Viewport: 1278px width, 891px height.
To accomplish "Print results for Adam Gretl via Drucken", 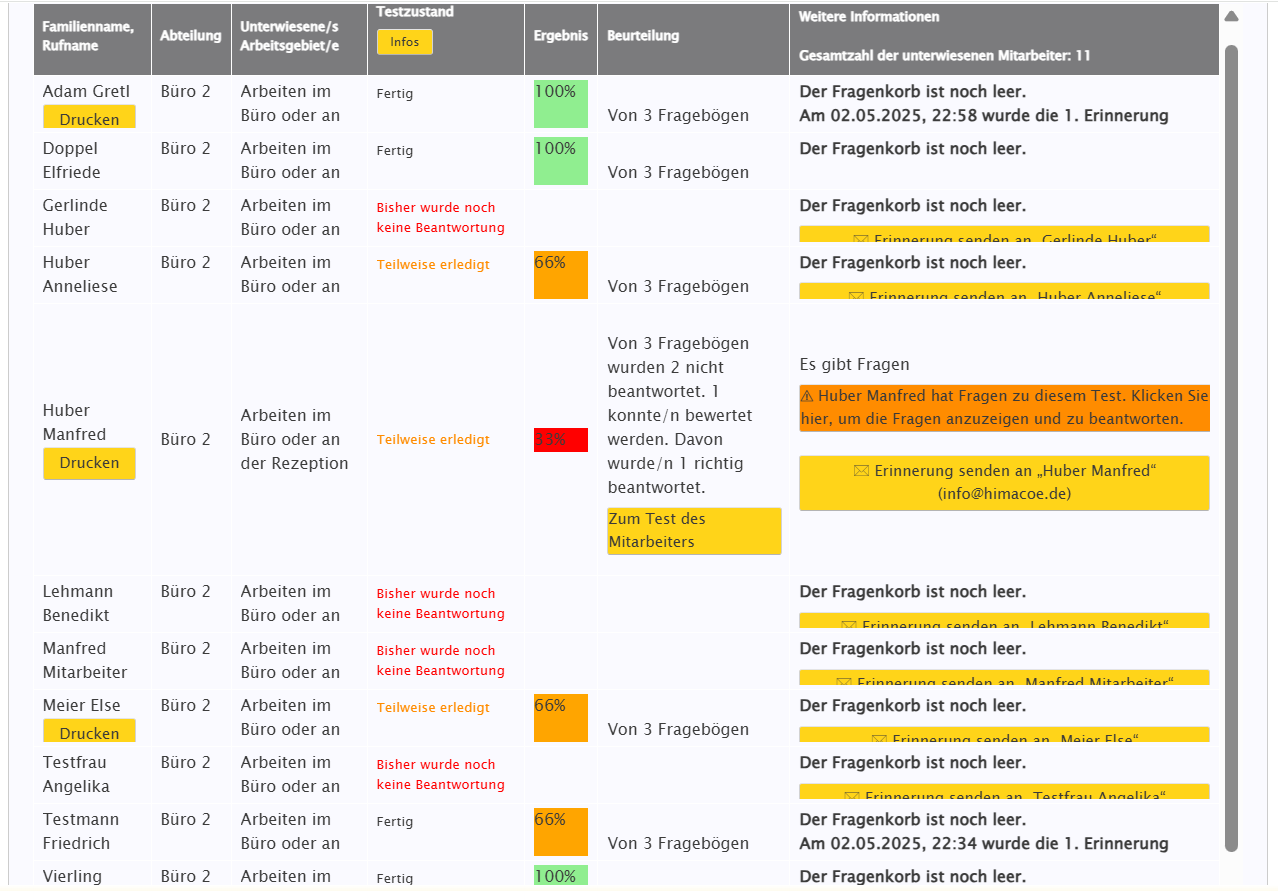I will tap(89, 118).
